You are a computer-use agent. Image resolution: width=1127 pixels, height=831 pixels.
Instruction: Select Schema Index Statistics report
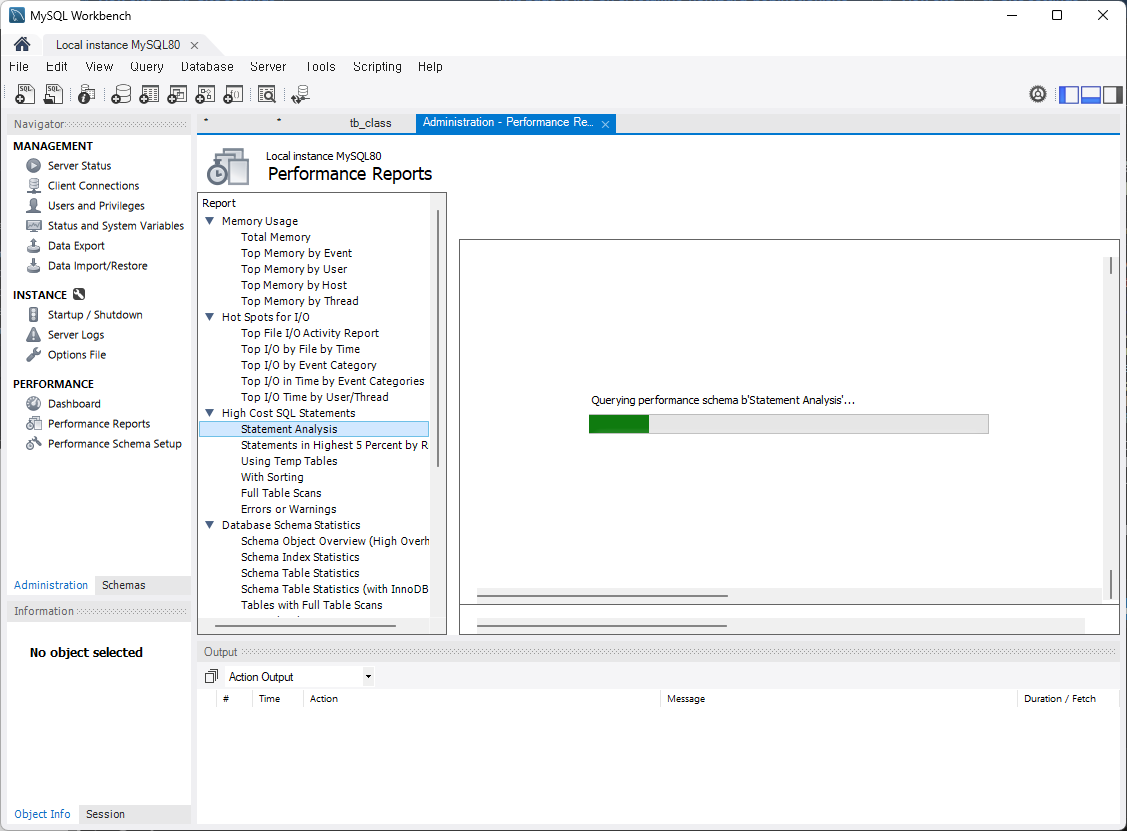300,557
